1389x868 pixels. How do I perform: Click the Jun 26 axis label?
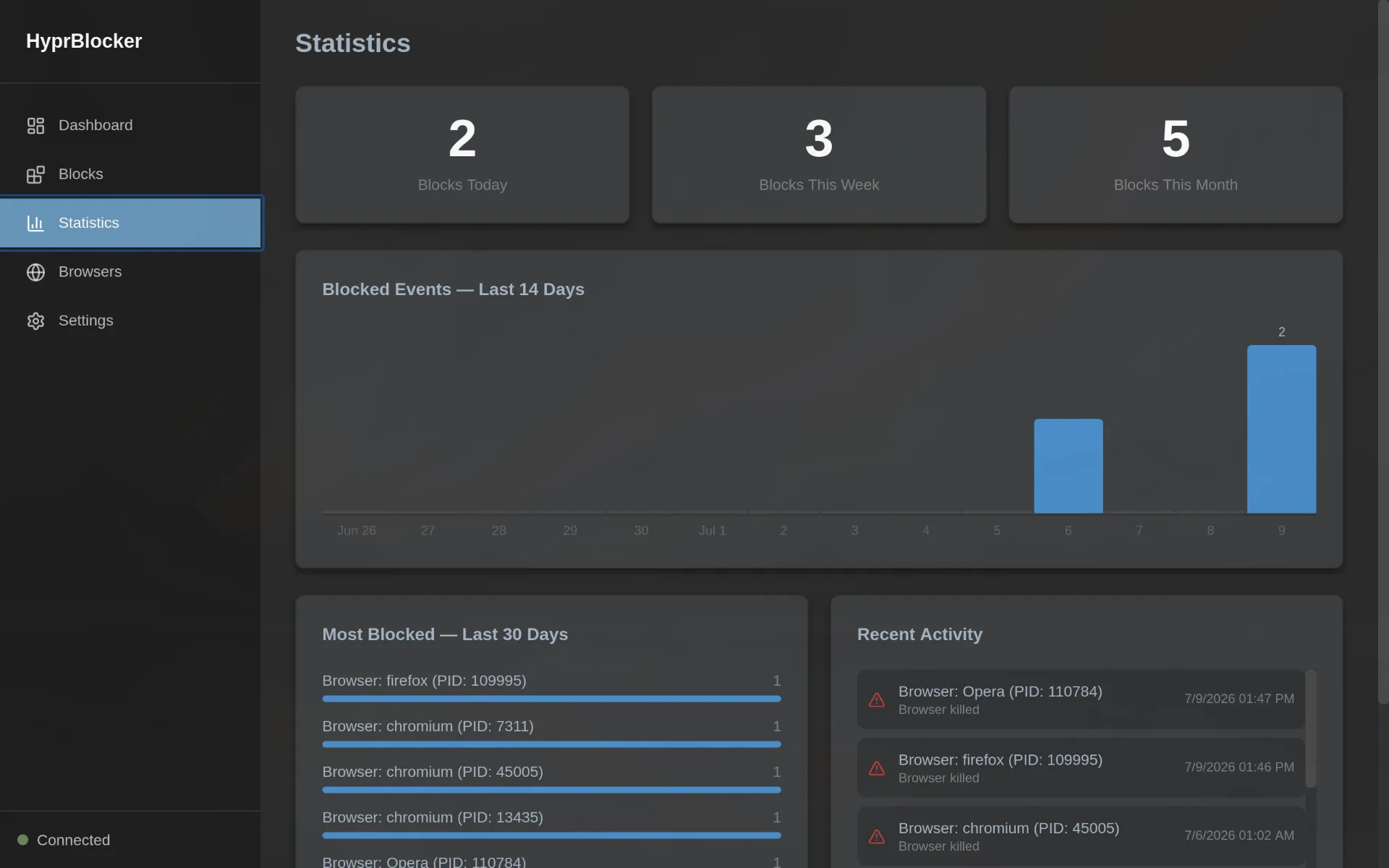point(357,530)
